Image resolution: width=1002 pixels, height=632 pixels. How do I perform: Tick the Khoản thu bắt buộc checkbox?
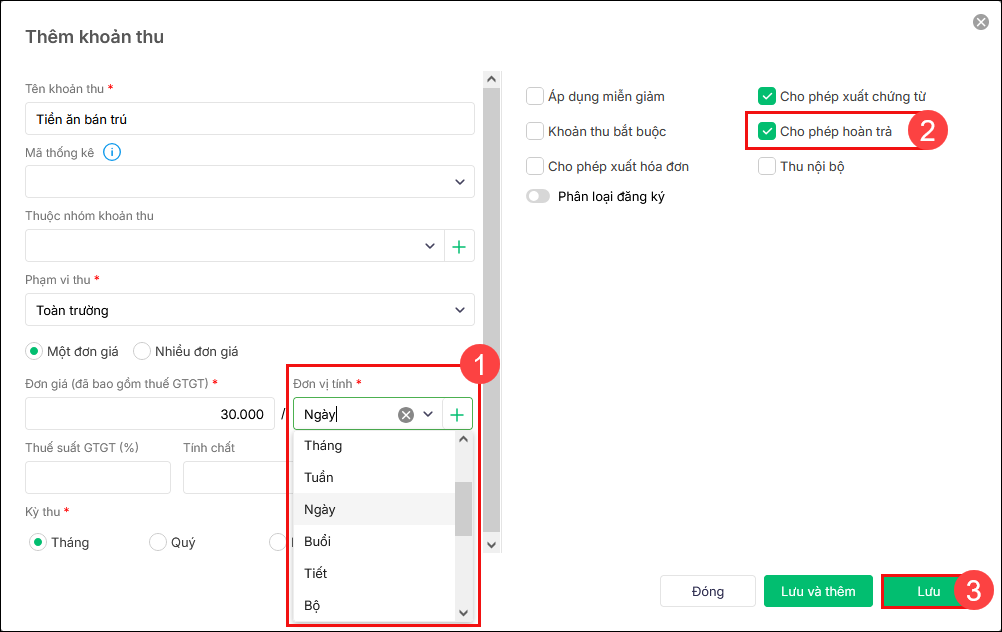[x=535, y=131]
